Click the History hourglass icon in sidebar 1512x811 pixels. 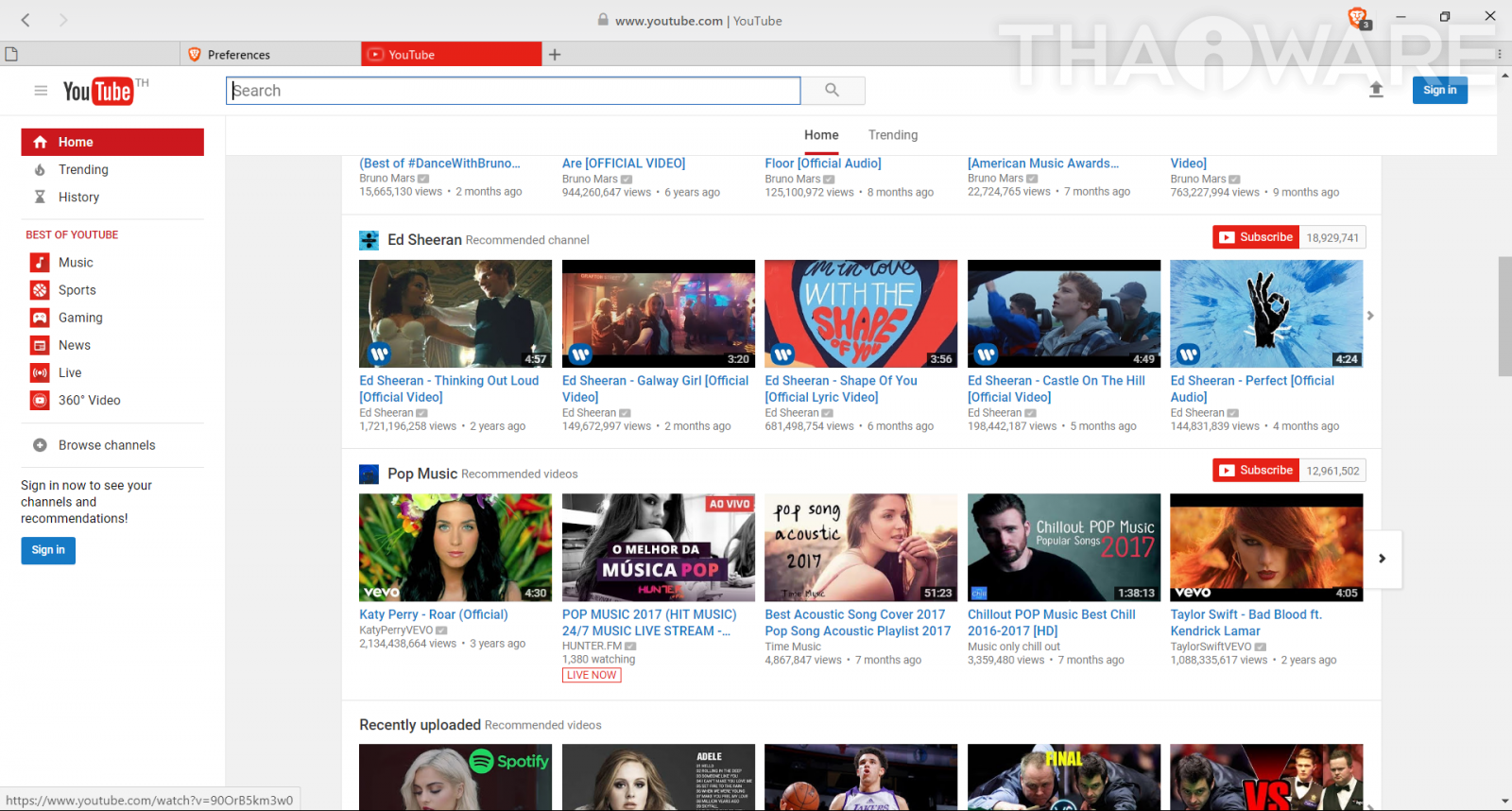coord(40,198)
